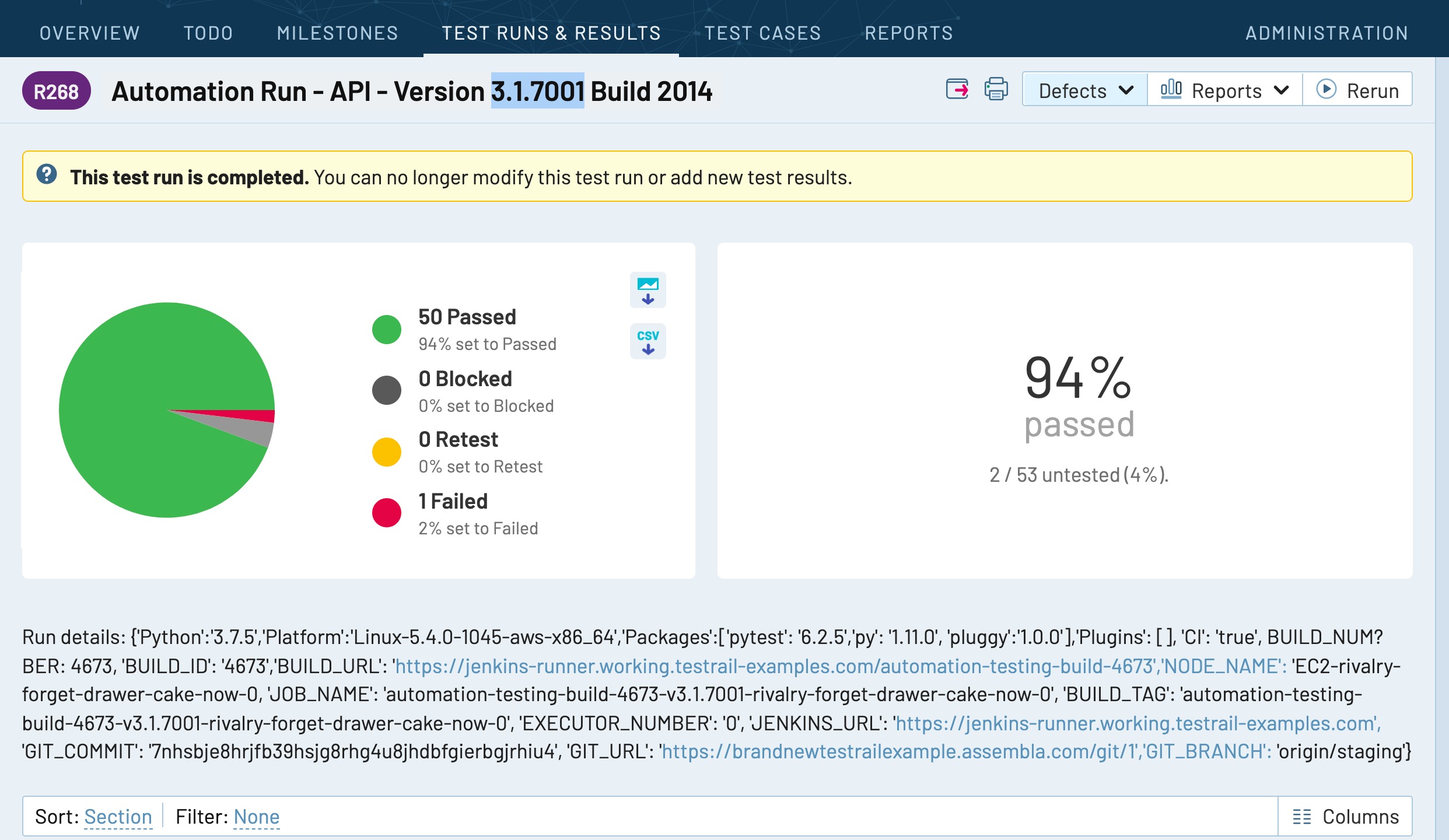Click the '0 Retest' label
This screenshot has width=1449, height=840.
point(458,439)
